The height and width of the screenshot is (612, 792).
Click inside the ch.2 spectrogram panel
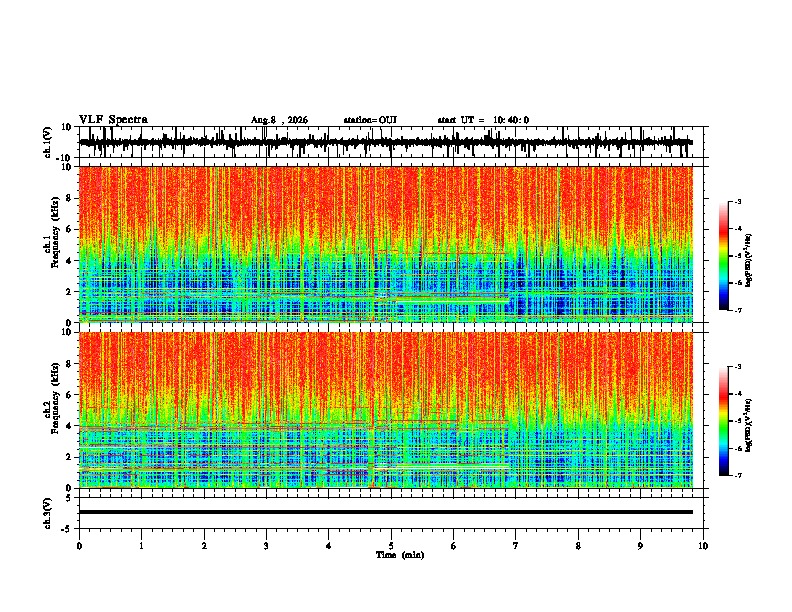(386, 410)
